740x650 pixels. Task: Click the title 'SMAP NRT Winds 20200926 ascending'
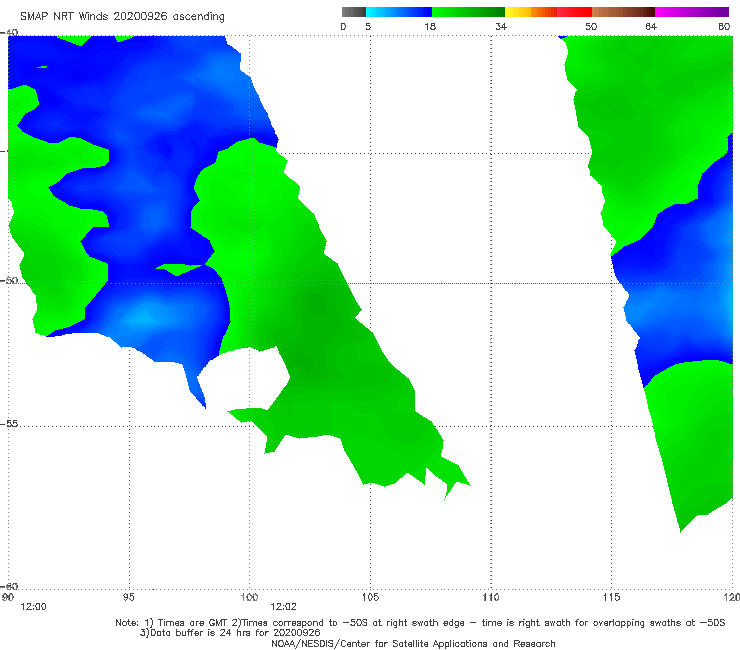[122, 16]
